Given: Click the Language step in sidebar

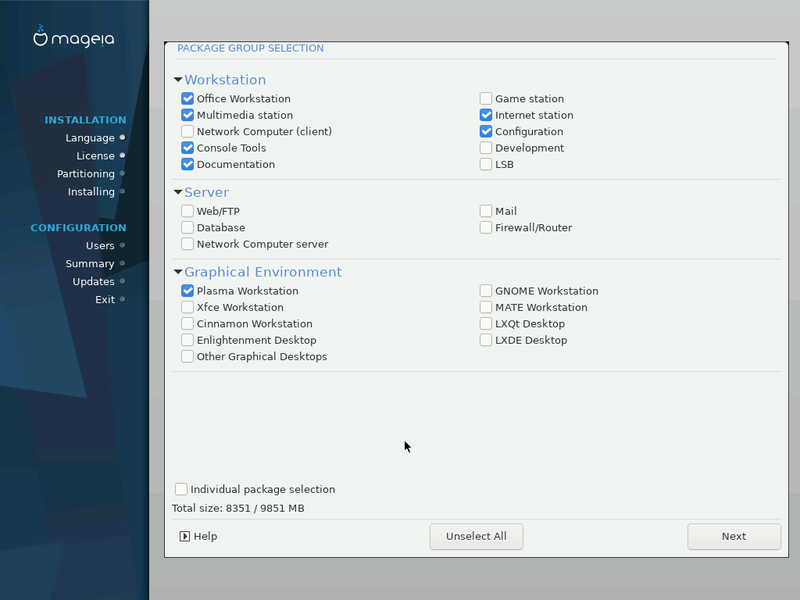Looking at the screenshot, I should coord(90,138).
